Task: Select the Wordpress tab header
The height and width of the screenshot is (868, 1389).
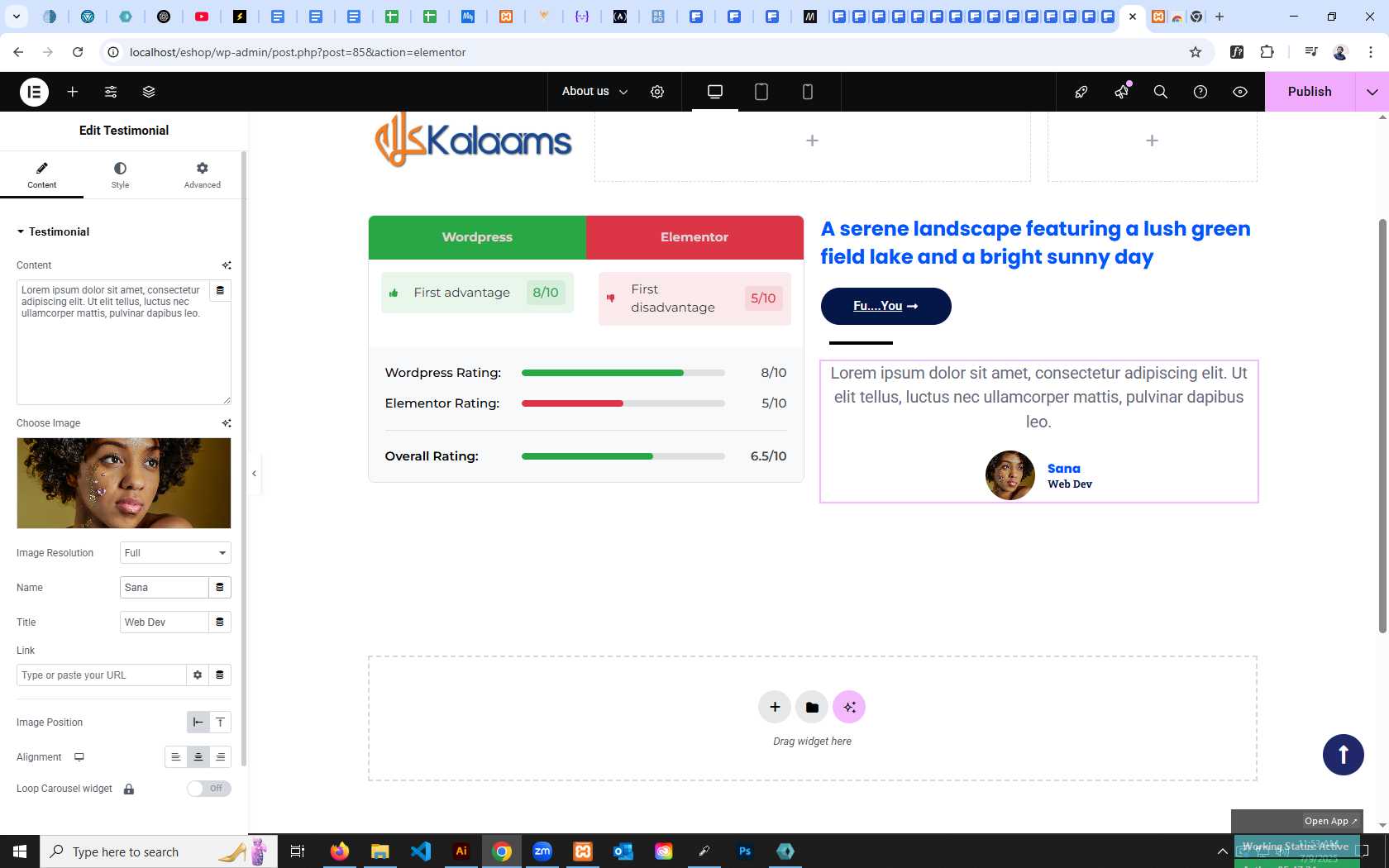Action: click(477, 237)
